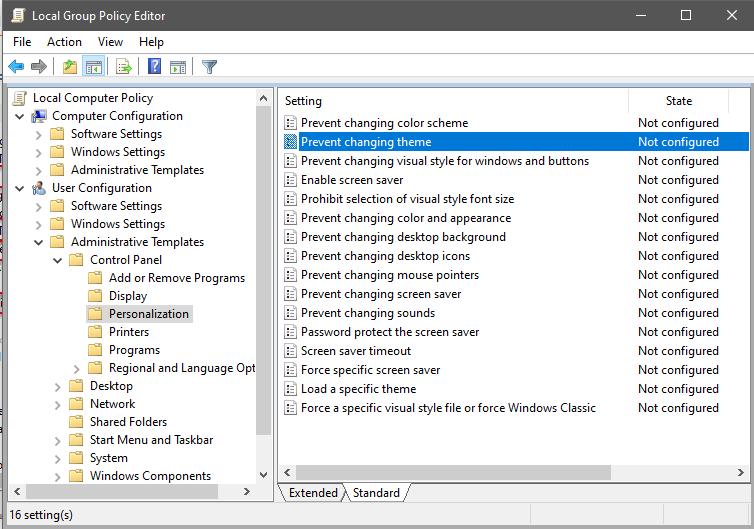Click the Forward arrow in toolbar
This screenshot has height=529, width=754.
pos(39,67)
